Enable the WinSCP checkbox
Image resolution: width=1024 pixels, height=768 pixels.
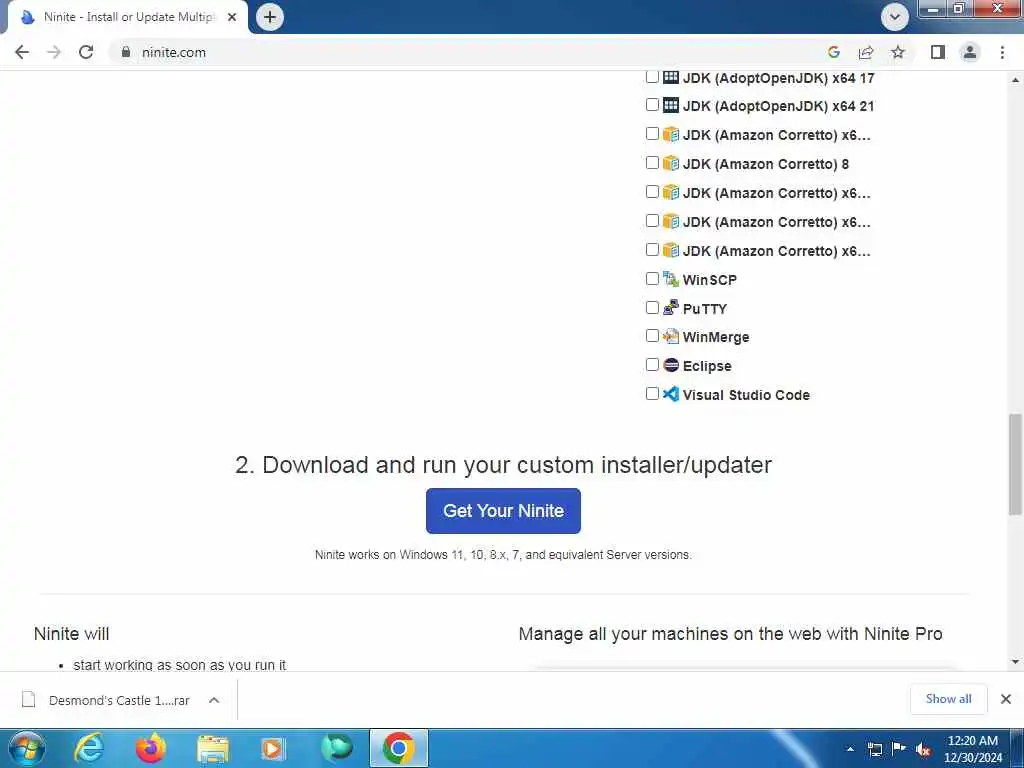[652, 279]
